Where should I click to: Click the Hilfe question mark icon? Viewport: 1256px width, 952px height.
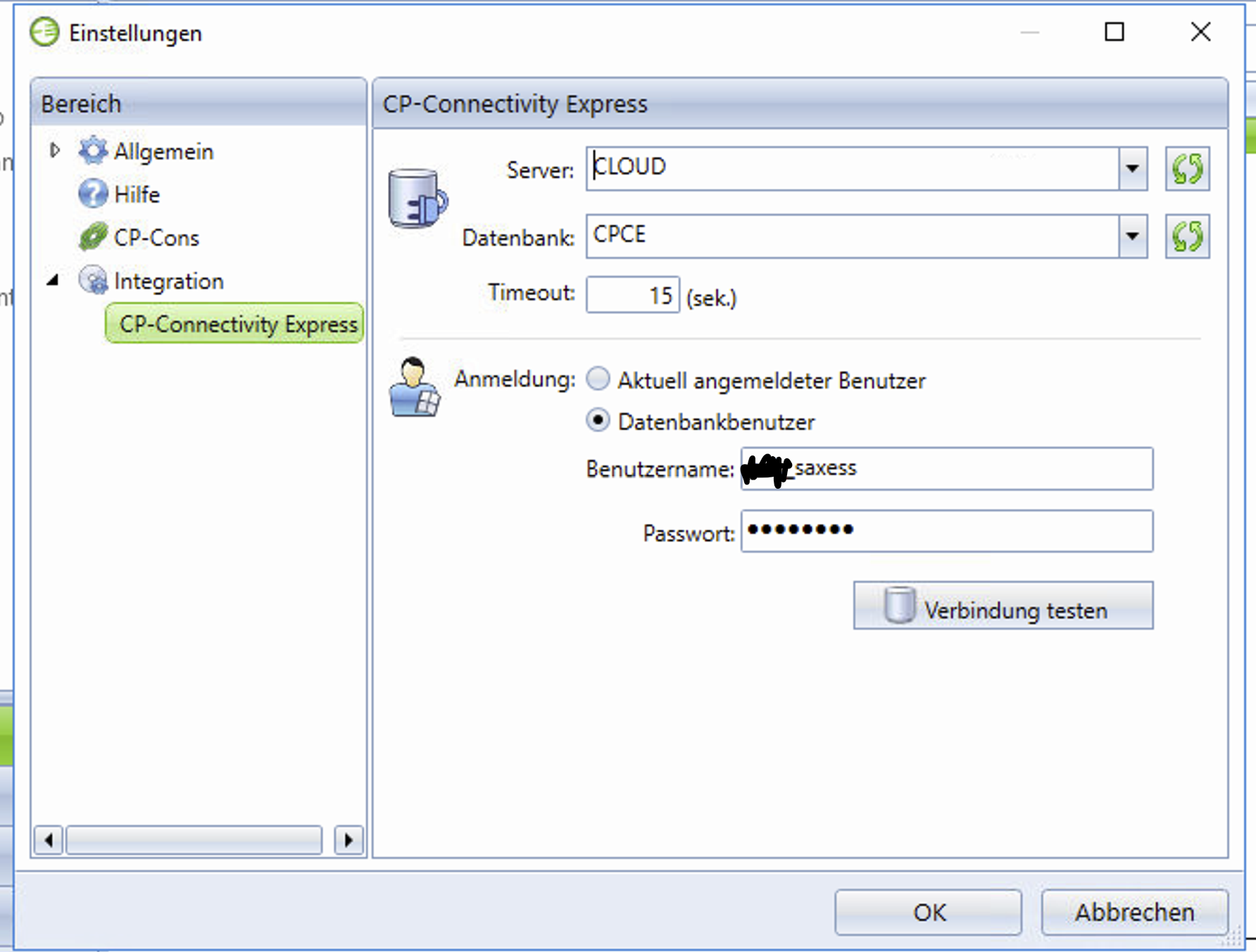pyautogui.click(x=92, y=194)
